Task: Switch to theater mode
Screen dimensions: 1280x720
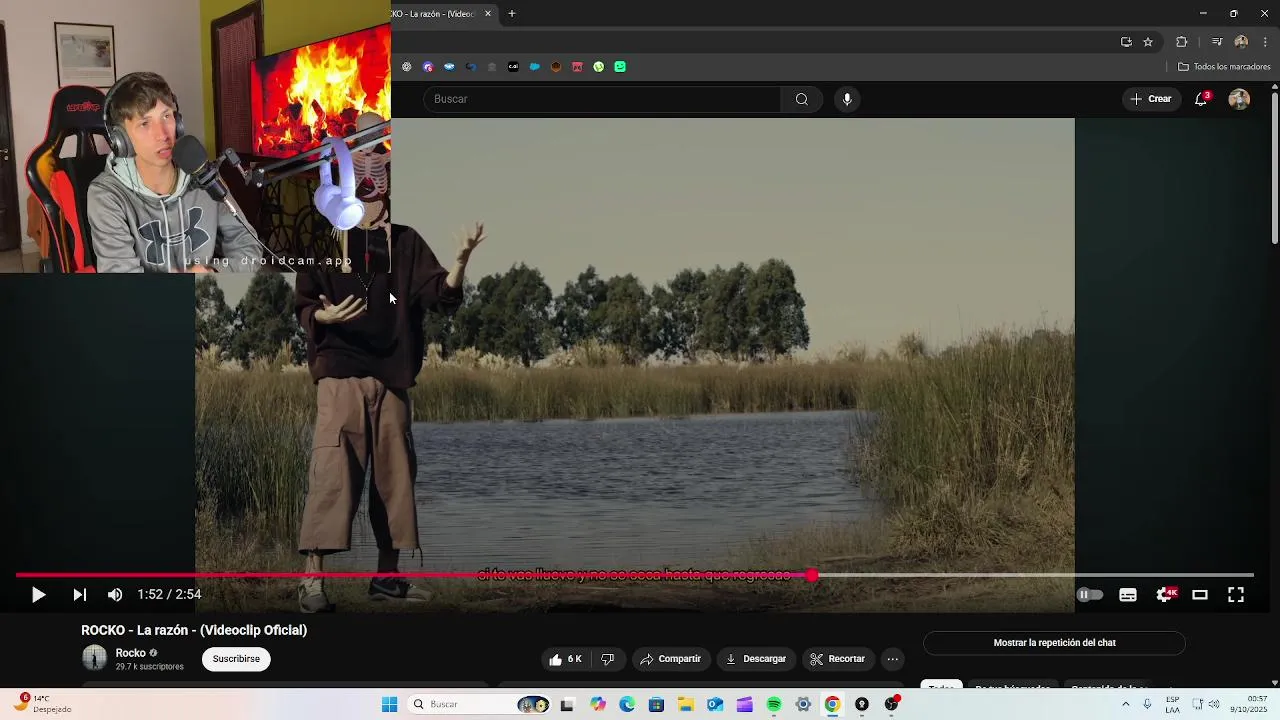Action: tap(1200, 595)
